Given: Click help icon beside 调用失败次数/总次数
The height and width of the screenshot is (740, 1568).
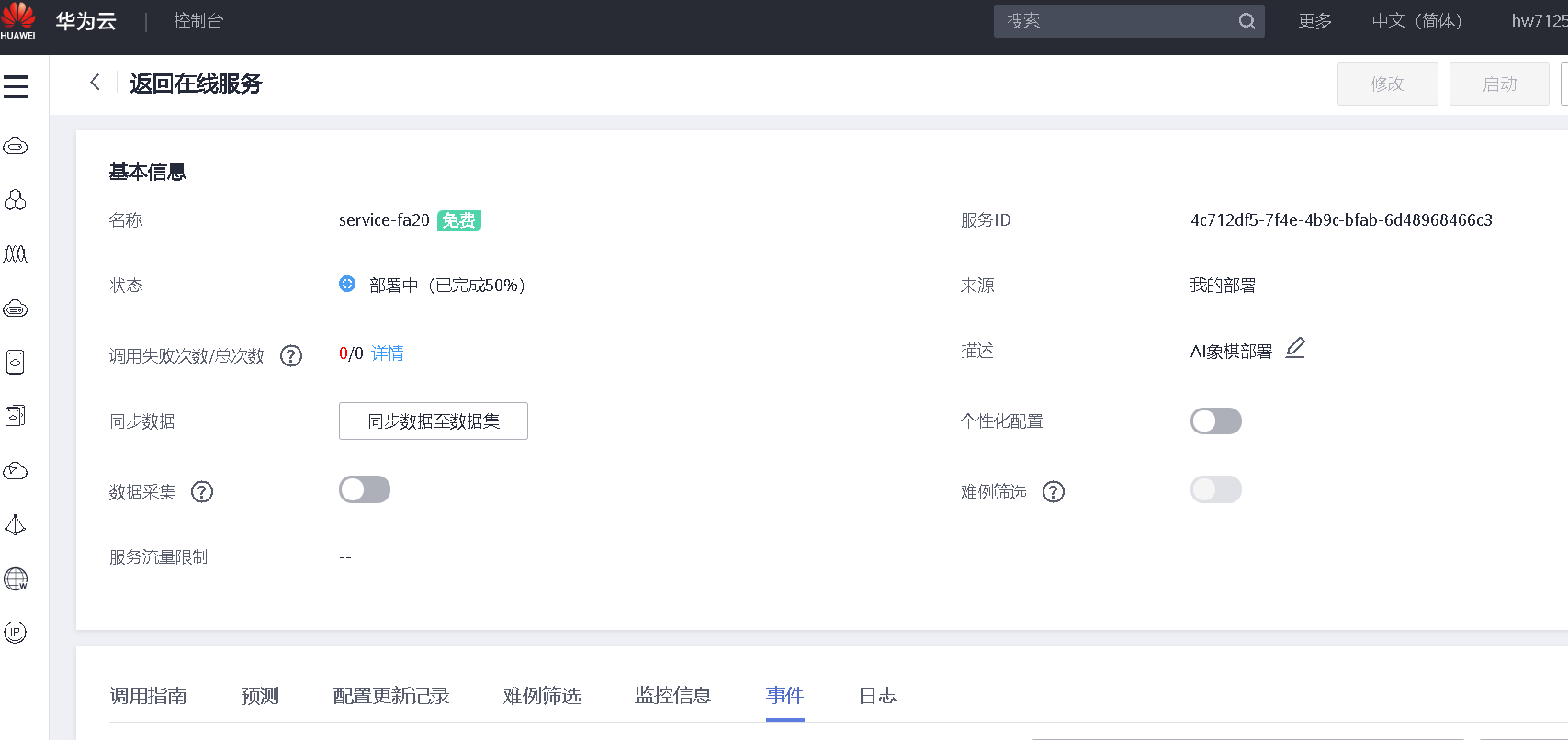Looking at the screenshot, I should pos(291,356).
